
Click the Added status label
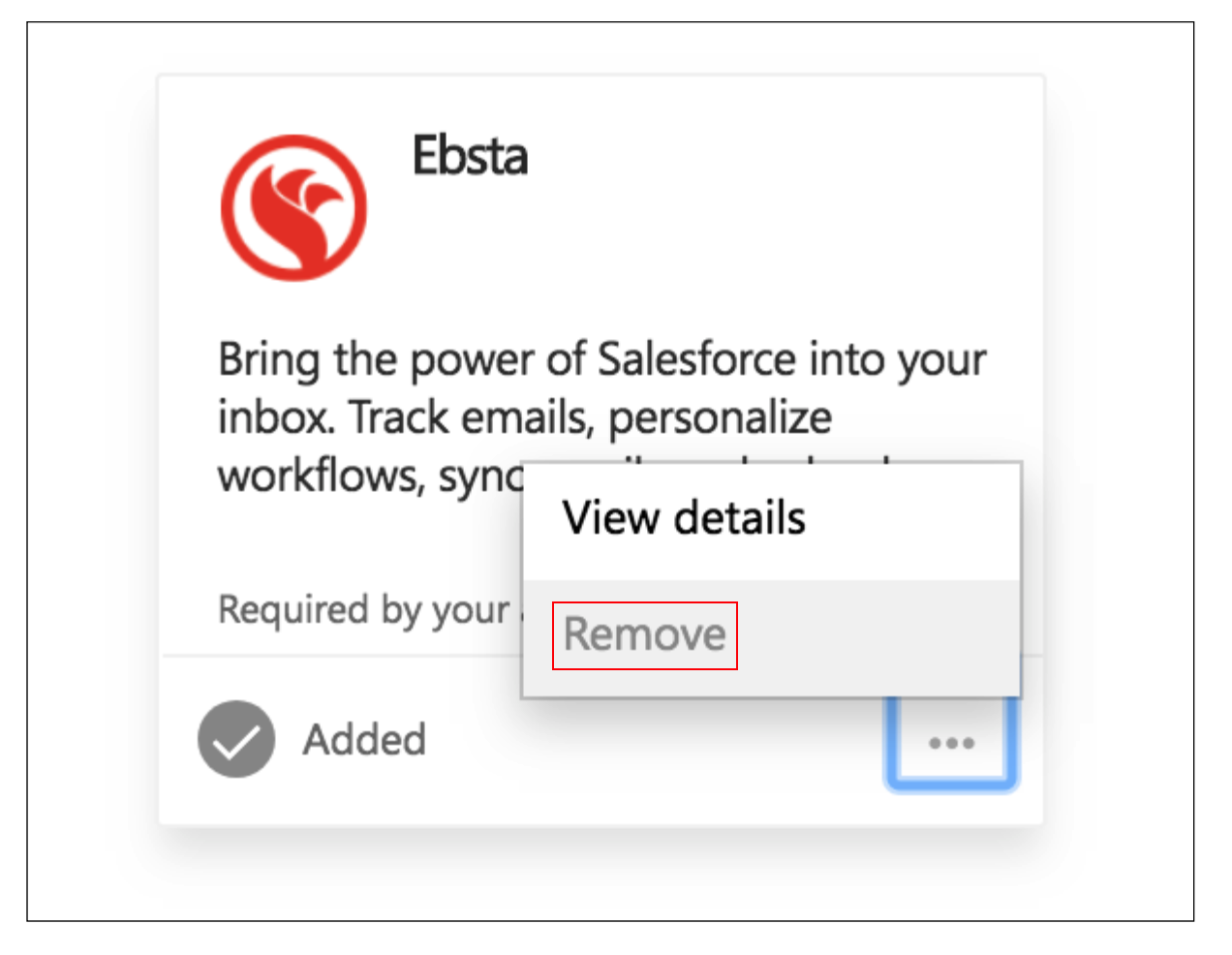(364, 740)
